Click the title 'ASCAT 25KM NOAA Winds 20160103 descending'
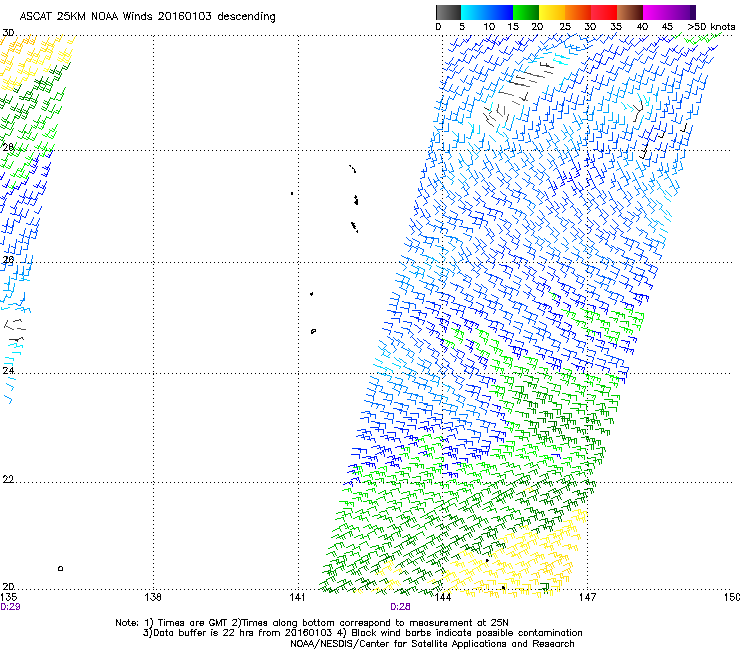740x650 pixels. pyautogui.click(x=147, y=17)
